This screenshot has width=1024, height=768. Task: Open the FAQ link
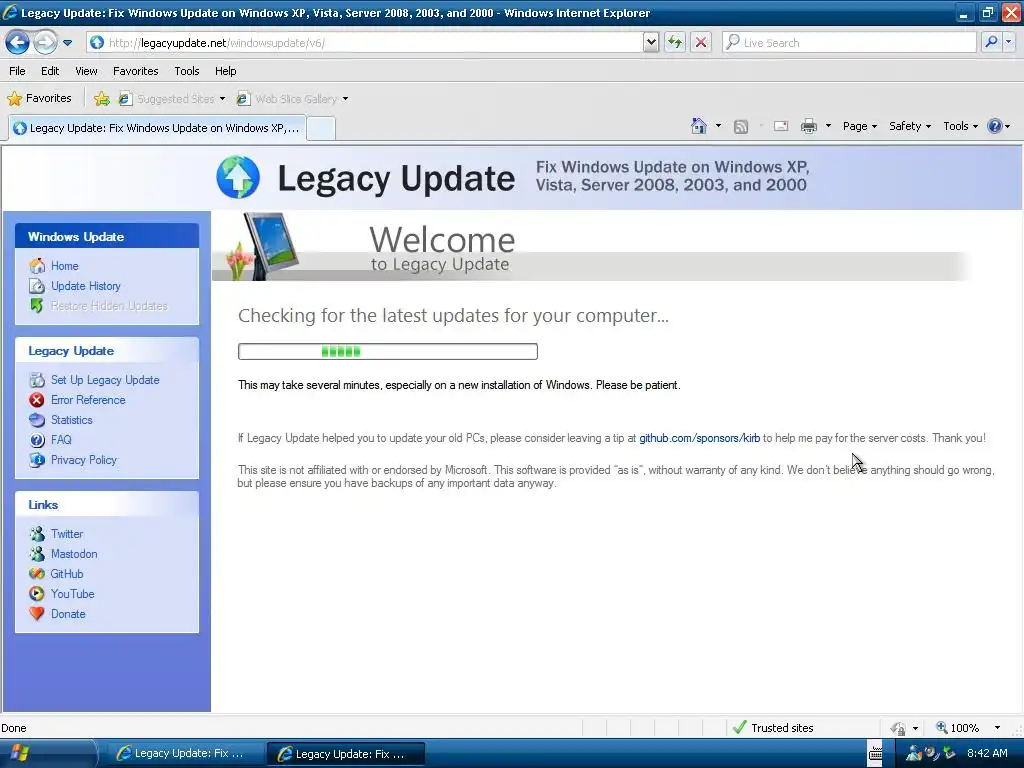coord(61,440)
